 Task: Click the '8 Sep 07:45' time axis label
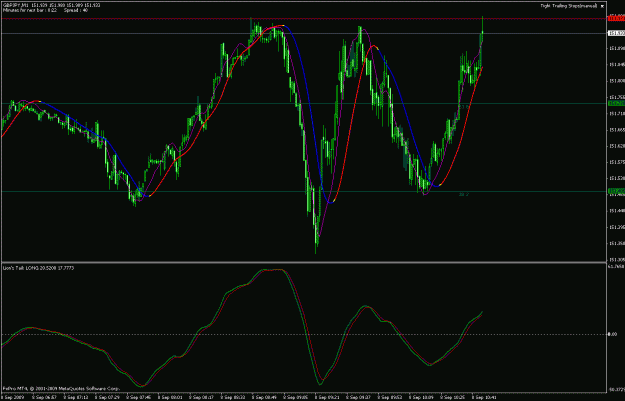[x=140, y=397]
